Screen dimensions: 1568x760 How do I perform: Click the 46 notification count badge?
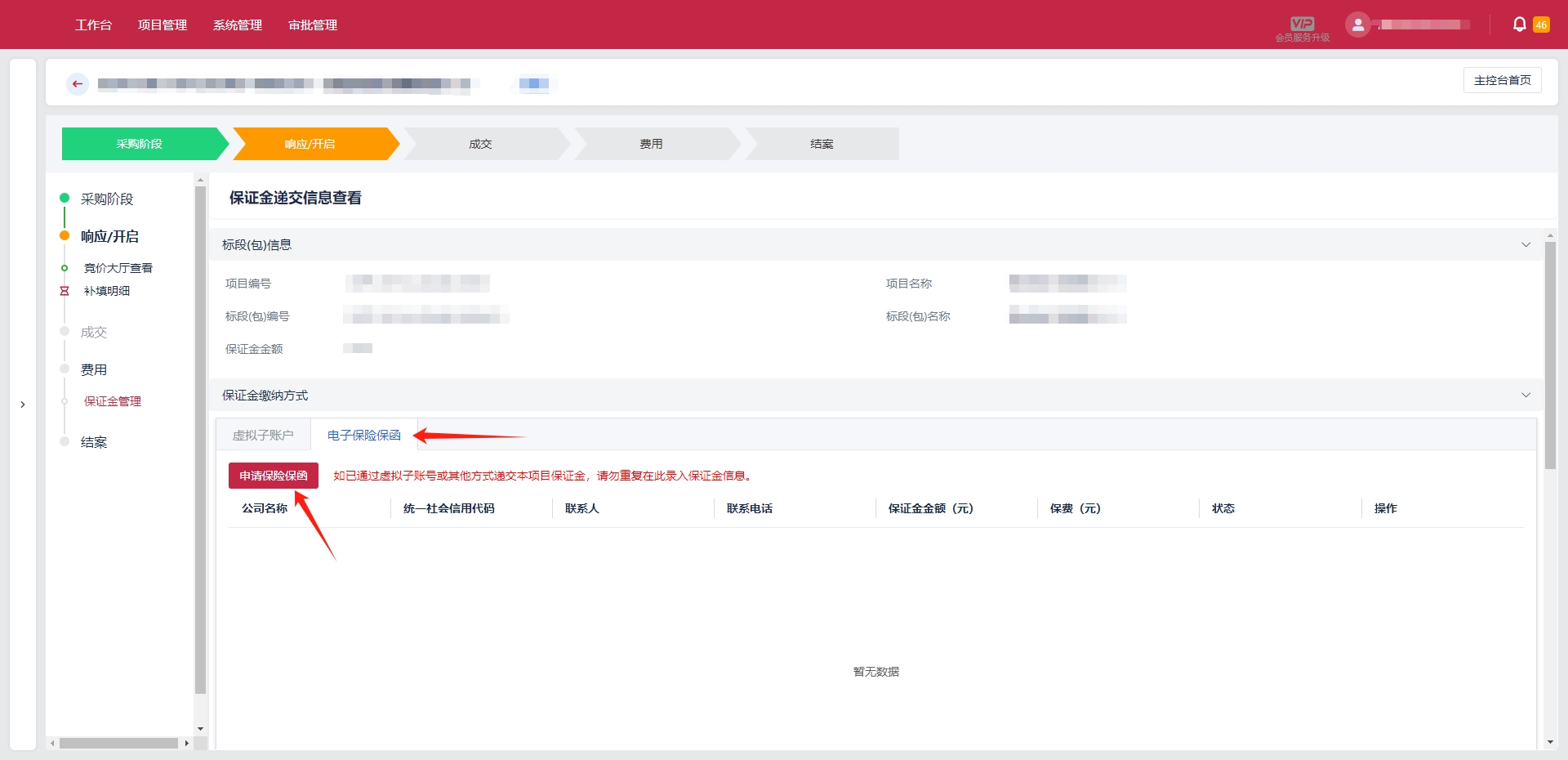(x=1541, y=25)
